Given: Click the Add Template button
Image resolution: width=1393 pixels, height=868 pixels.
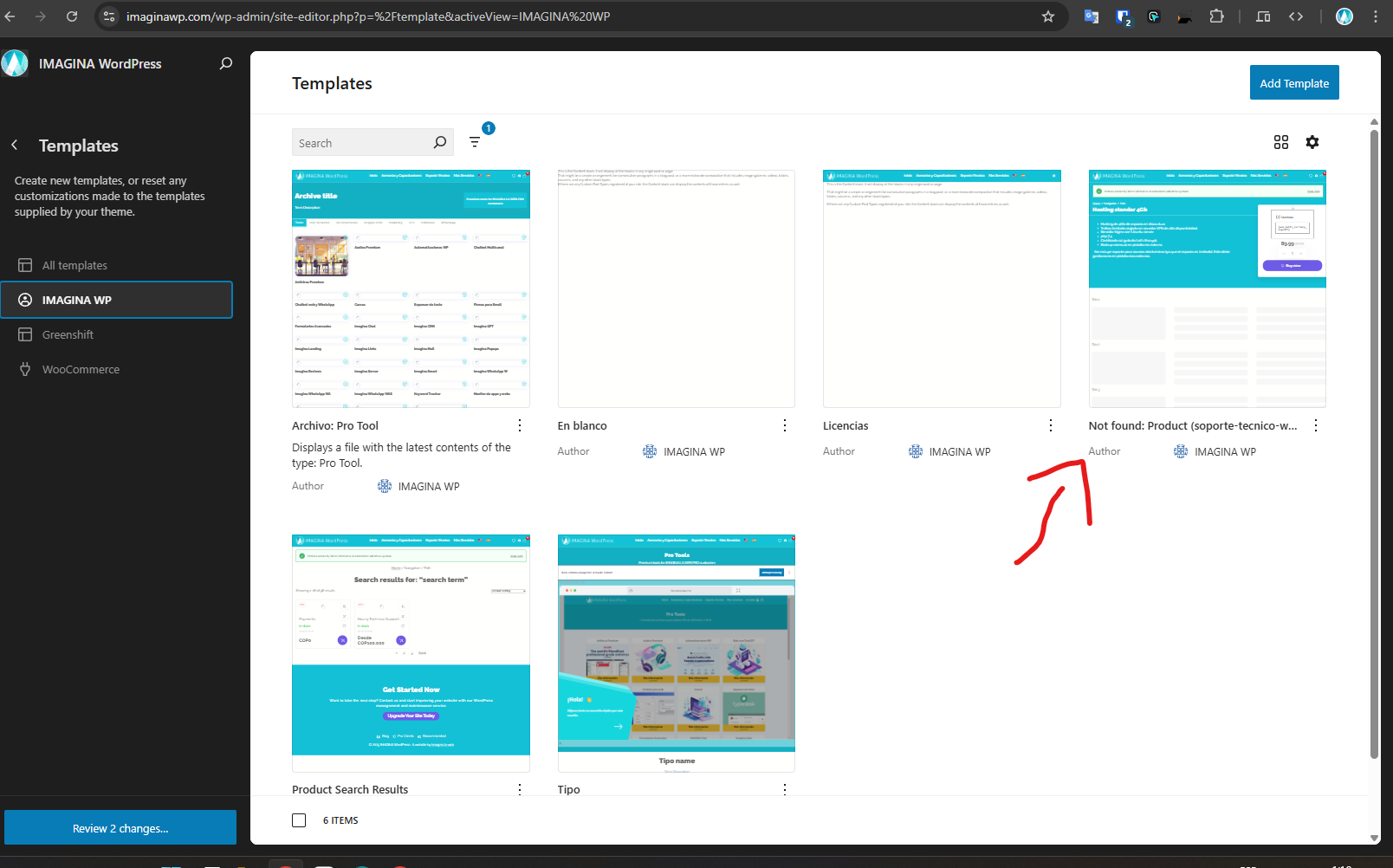Looking at the screenshot, I should pos(1294,82).
